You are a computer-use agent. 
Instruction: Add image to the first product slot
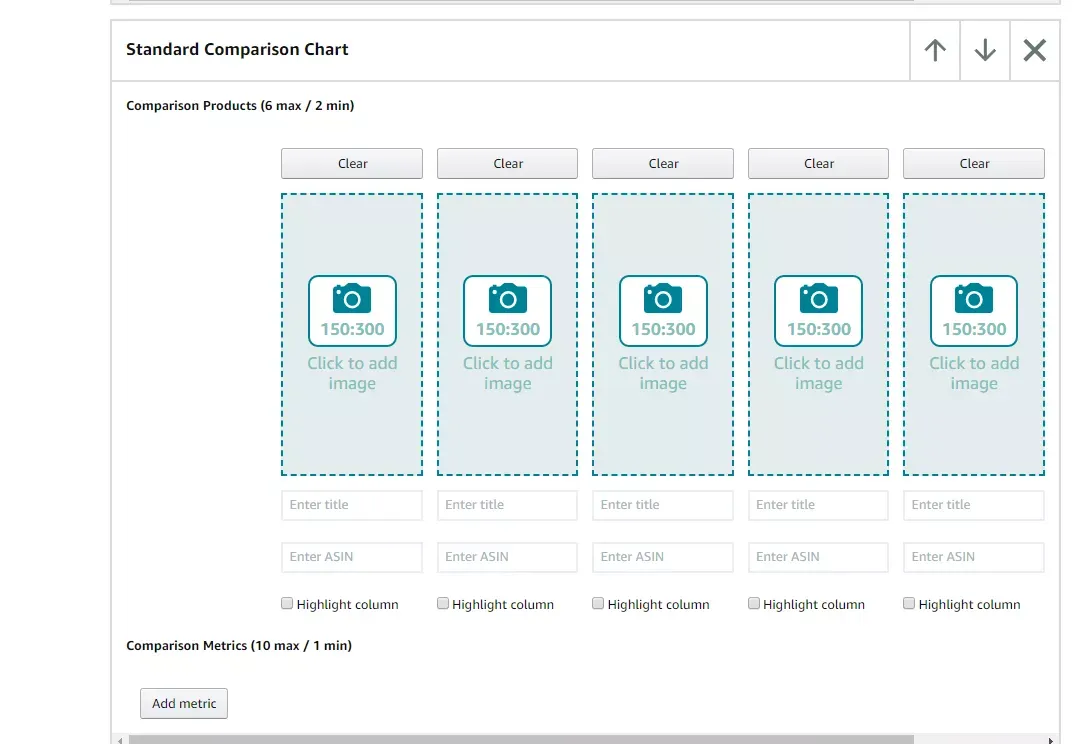tap(352, 334)
